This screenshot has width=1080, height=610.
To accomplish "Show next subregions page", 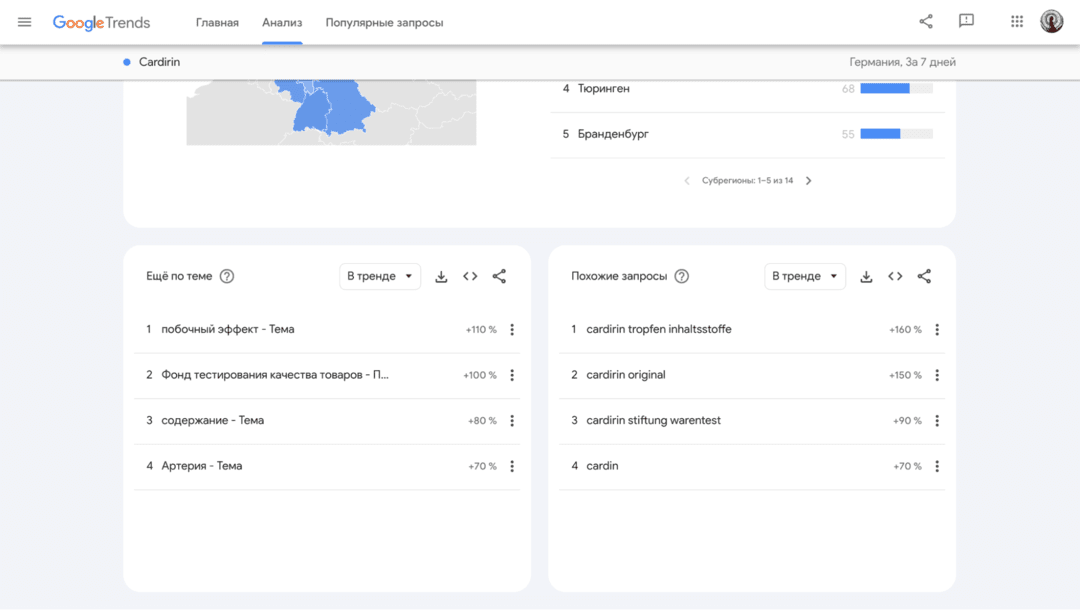I will click(x=809, y=180).
